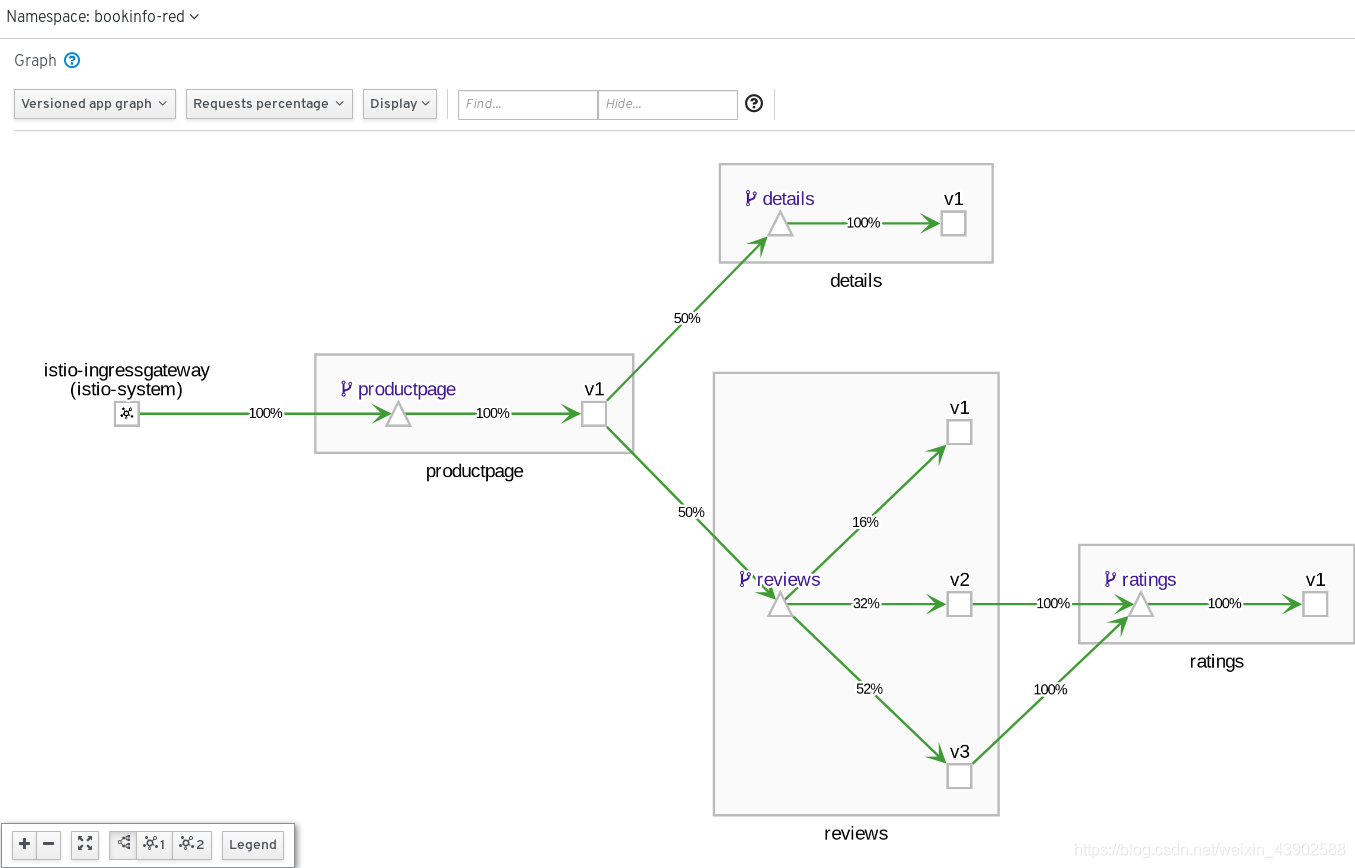
Task: Click the ratings app box caption
Action: 1216,661
